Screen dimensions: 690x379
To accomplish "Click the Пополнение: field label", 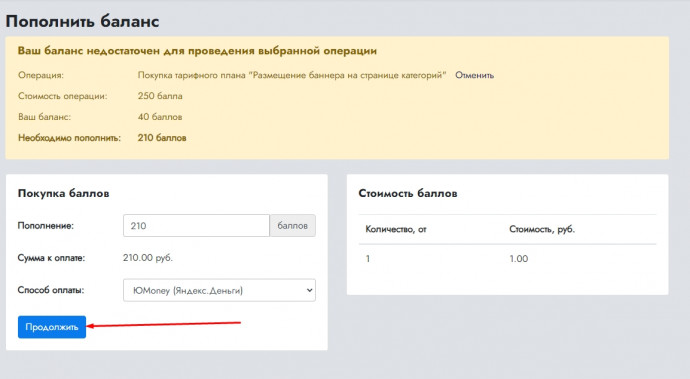I will point(46,226).
